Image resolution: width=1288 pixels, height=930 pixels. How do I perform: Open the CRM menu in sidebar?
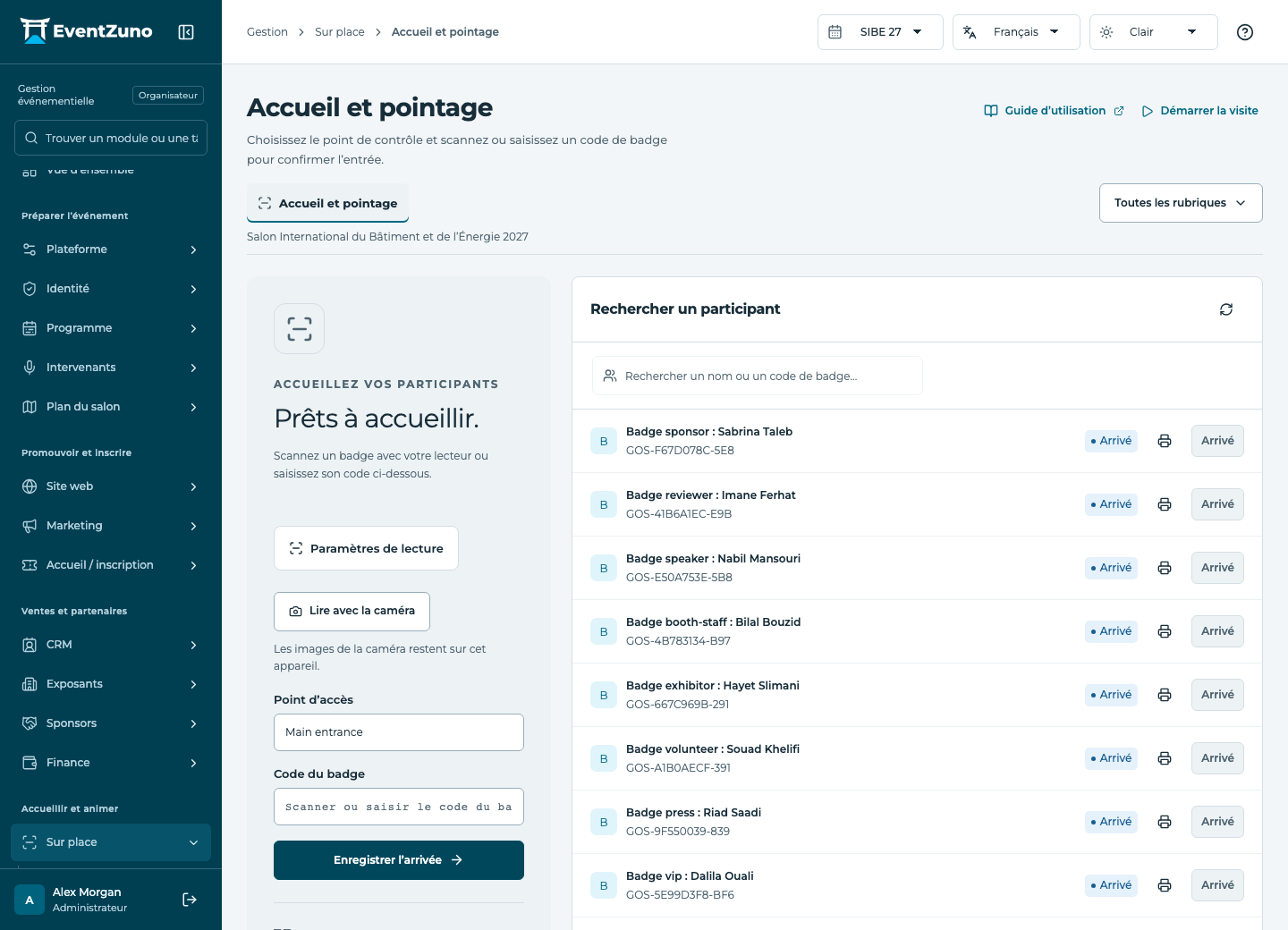tap(111, 645)
